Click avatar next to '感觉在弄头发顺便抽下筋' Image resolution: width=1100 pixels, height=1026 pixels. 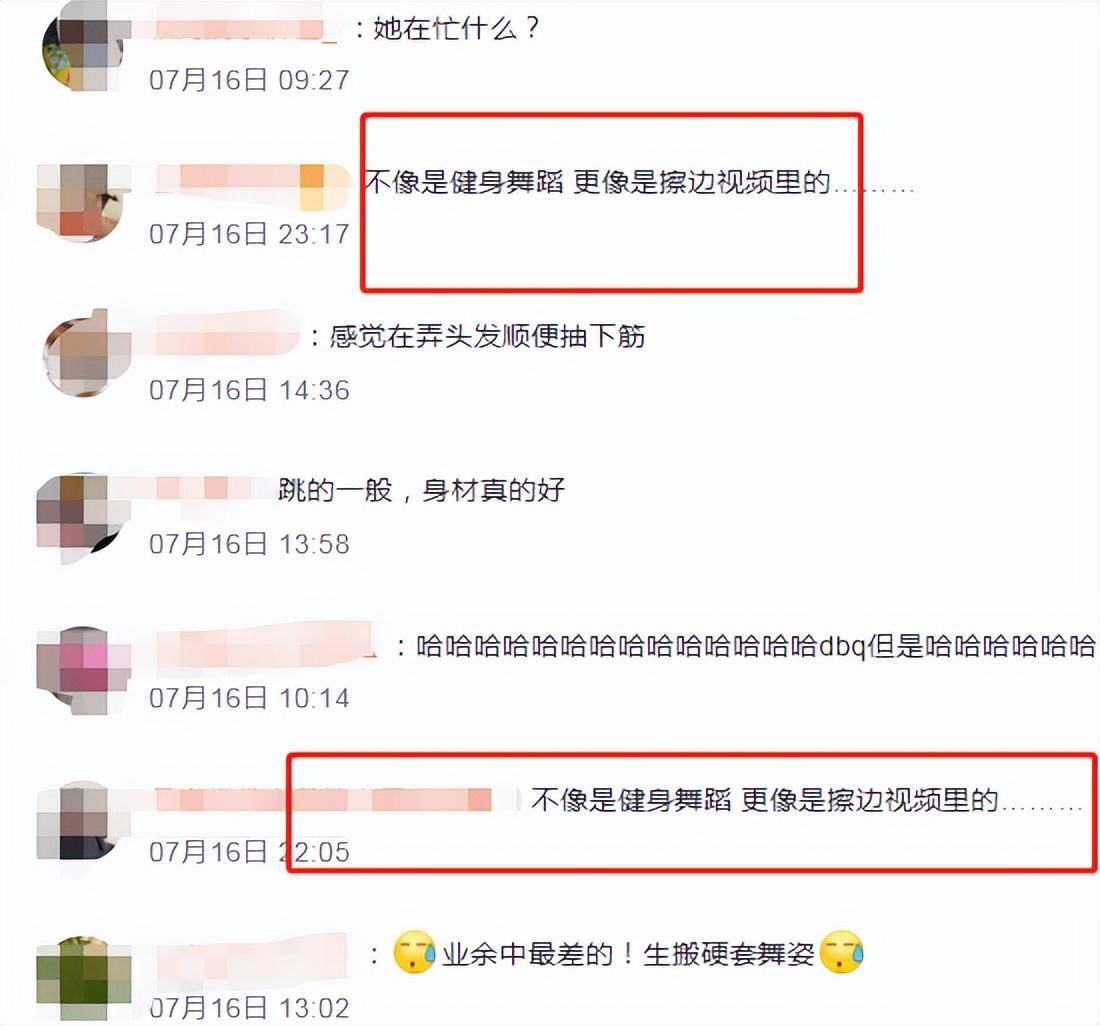[86, 353]
